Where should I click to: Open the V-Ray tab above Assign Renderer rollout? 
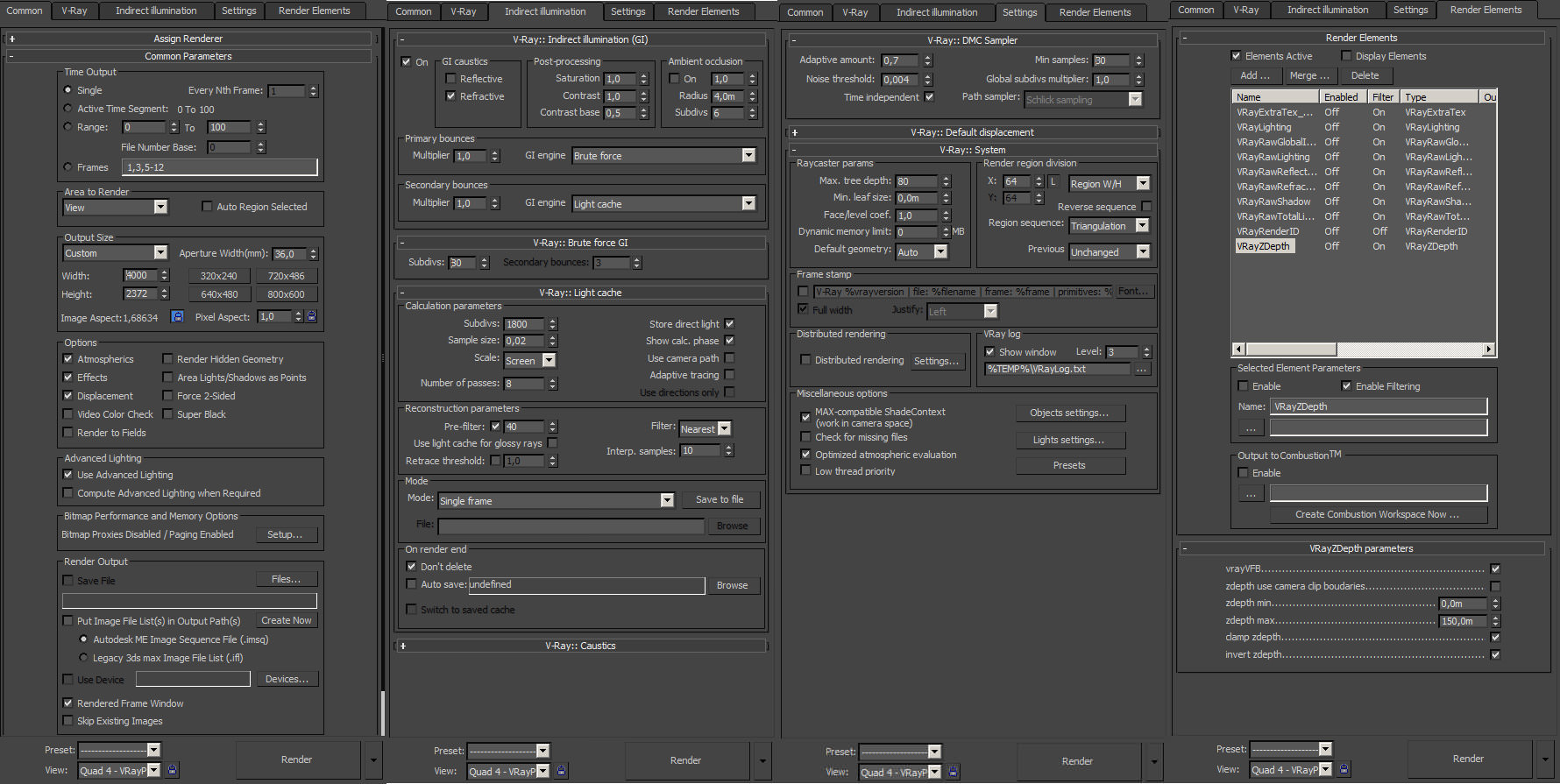pyautogui.click(x=74, y=11)
